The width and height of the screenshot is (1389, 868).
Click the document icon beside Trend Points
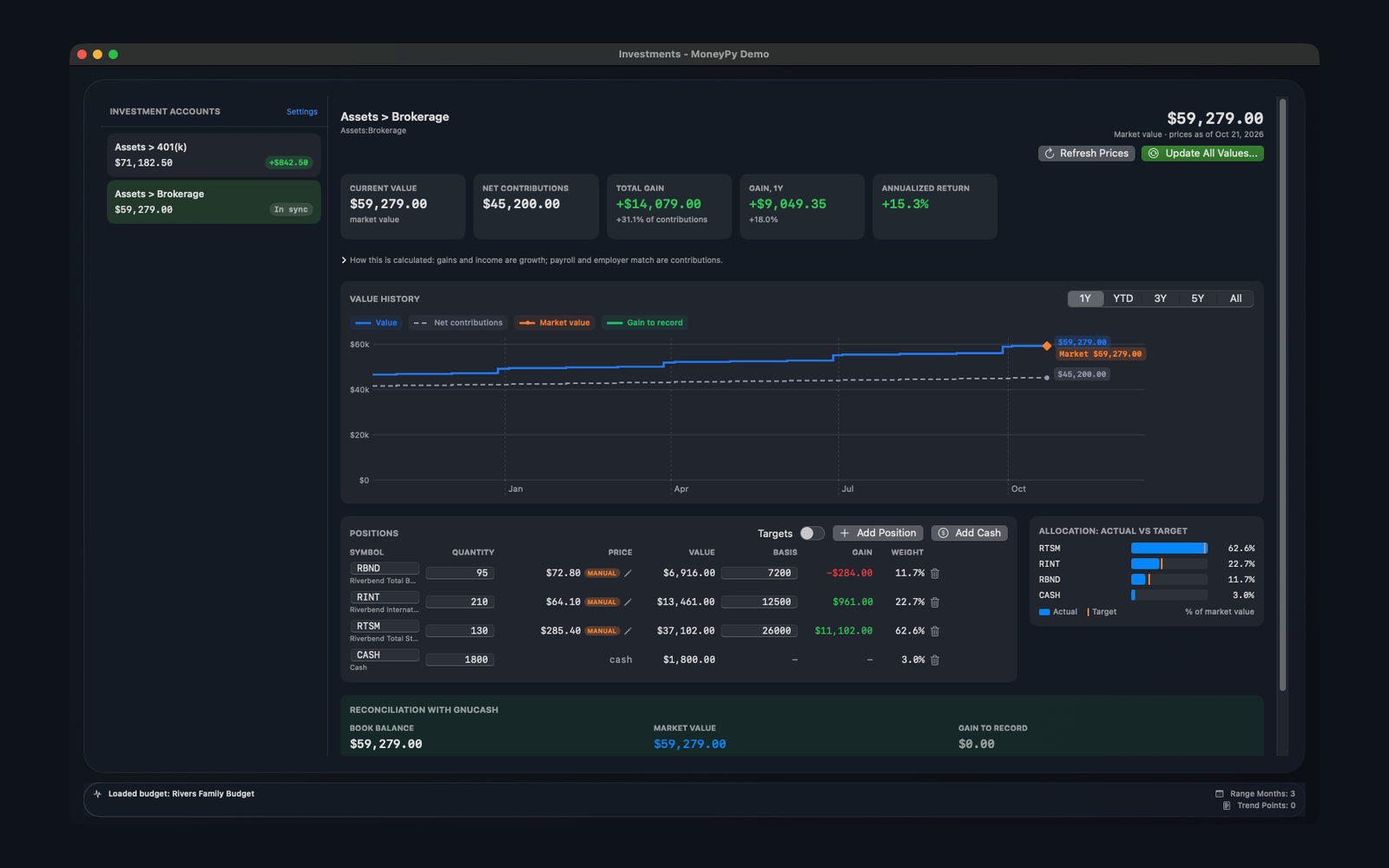1227,806
